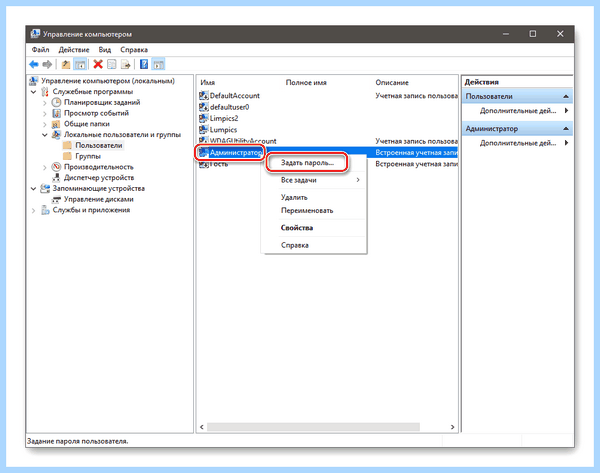Choose Свойства in the context menu
This screenshot has height=473, width=600.
(x=314, y=228)
